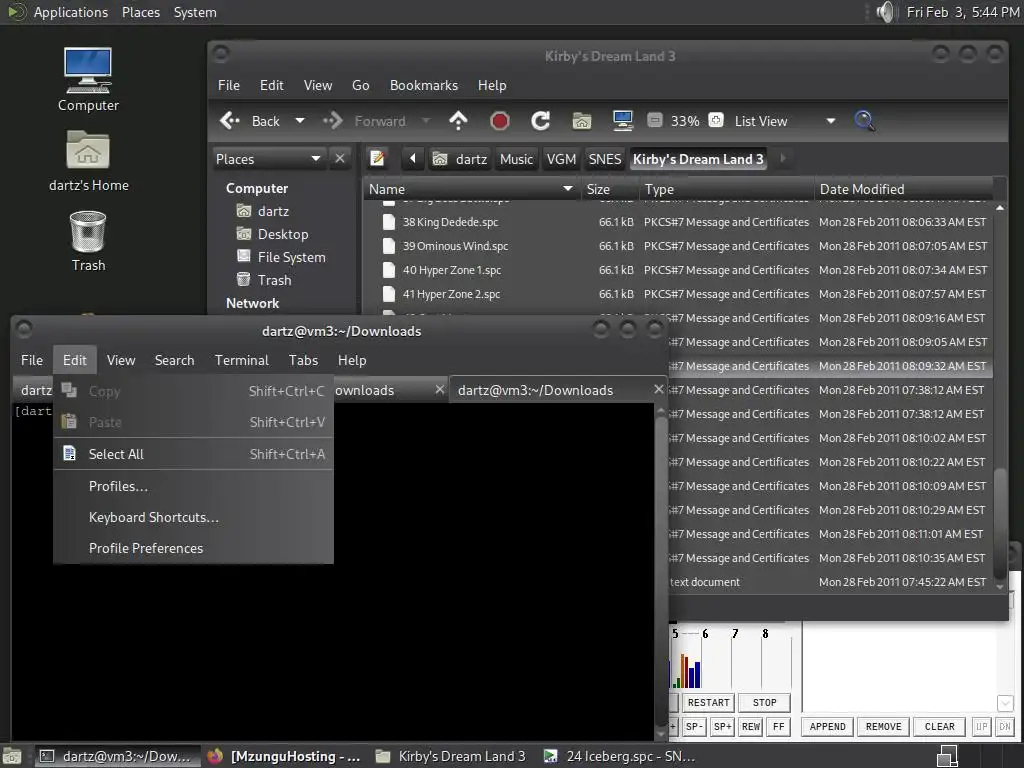The image size is (1024, 768).
Task: Click the REMOVE playlist button
Action: 884,727
